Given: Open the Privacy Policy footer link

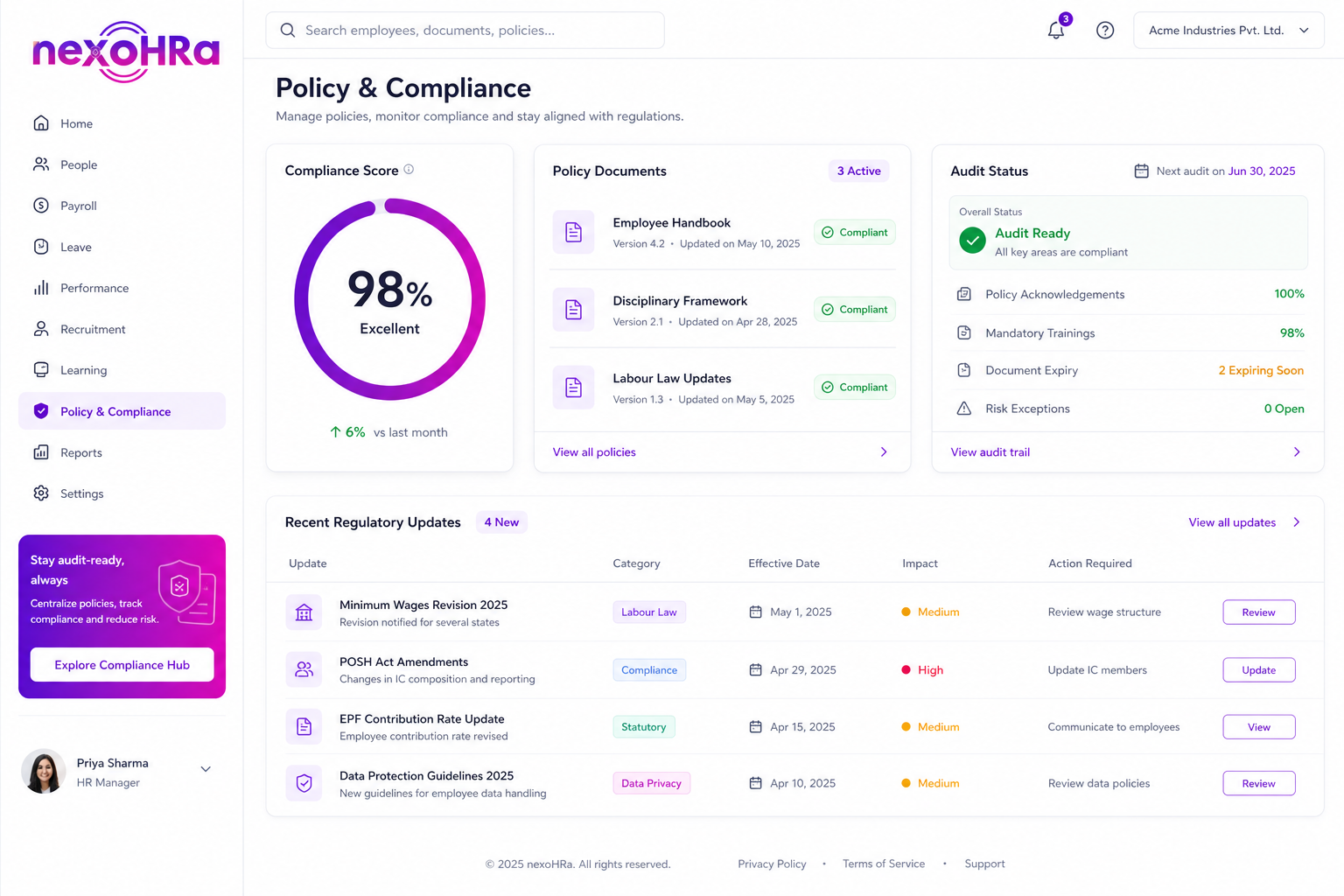Looking at the screenshot, I should (x=772, y=864).
